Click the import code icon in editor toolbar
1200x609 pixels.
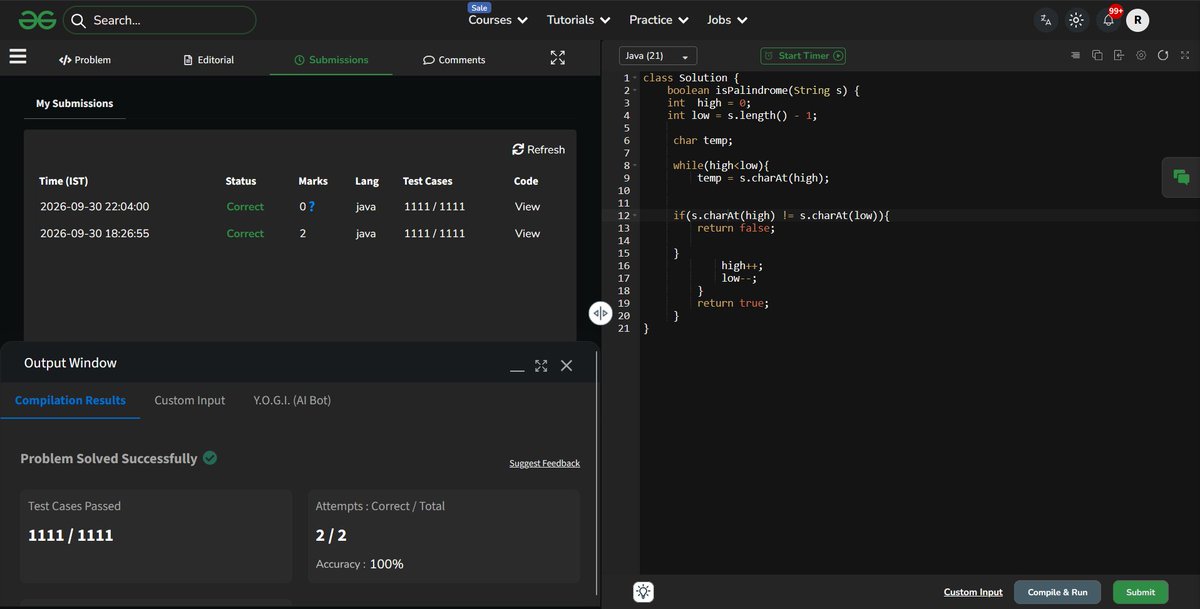click(1119, 56)
